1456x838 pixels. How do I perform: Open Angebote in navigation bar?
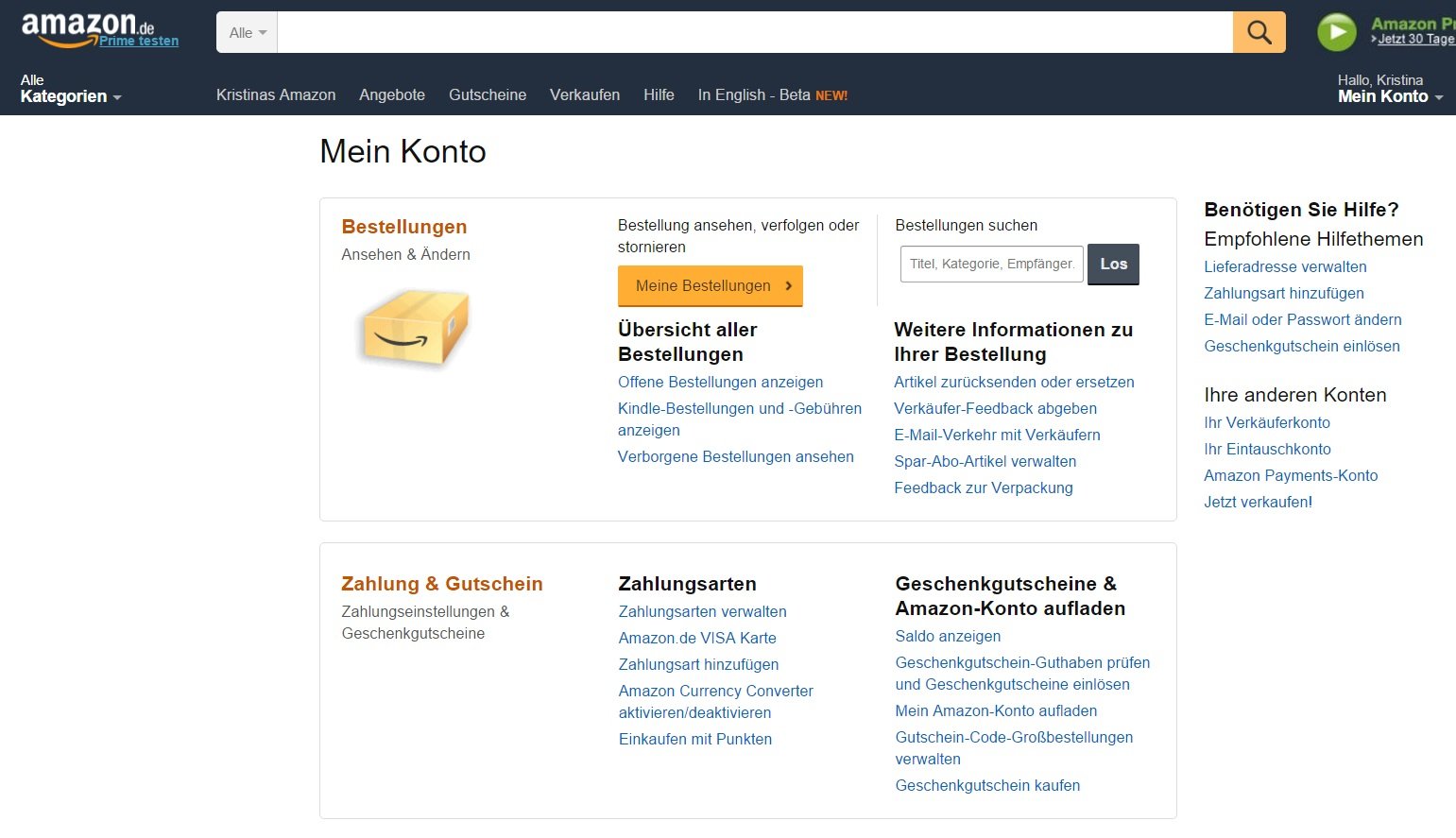pyautogui.click(x=392, y=94)
